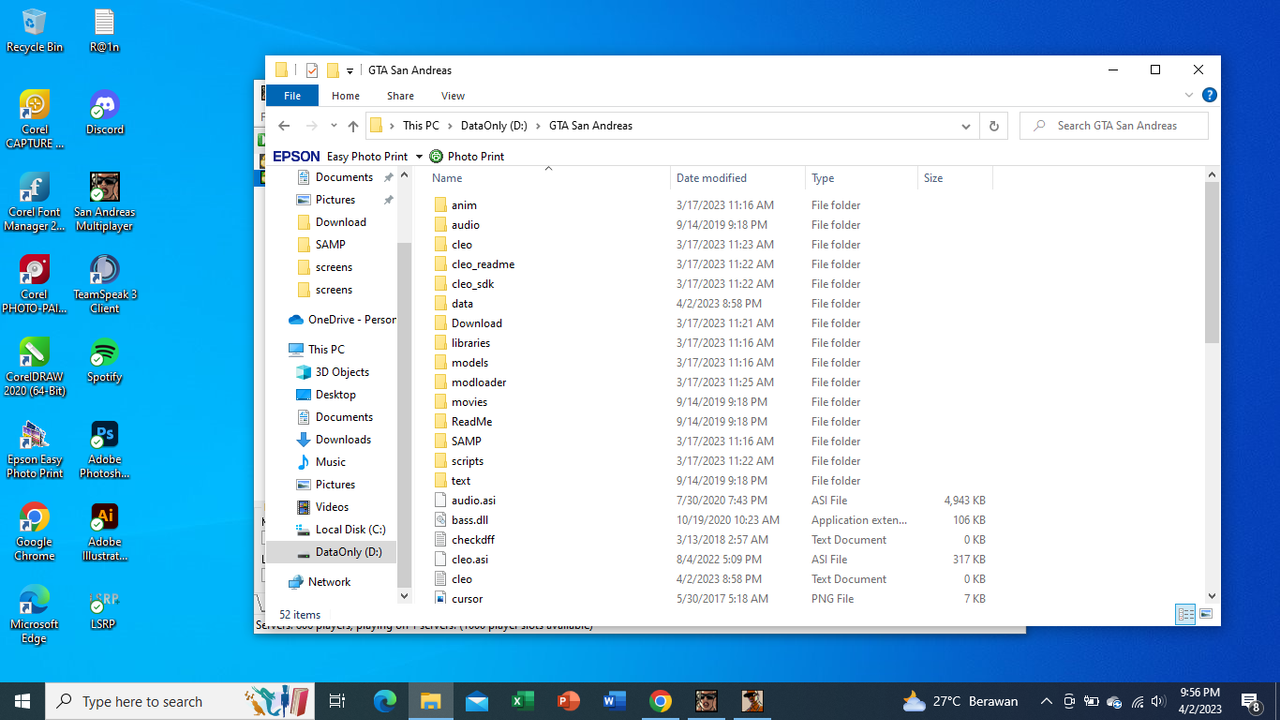The height and width of the screenshot is (720, 1280).
Task: Open Corel Font Manager desktop shortcut
Action: 34,201
